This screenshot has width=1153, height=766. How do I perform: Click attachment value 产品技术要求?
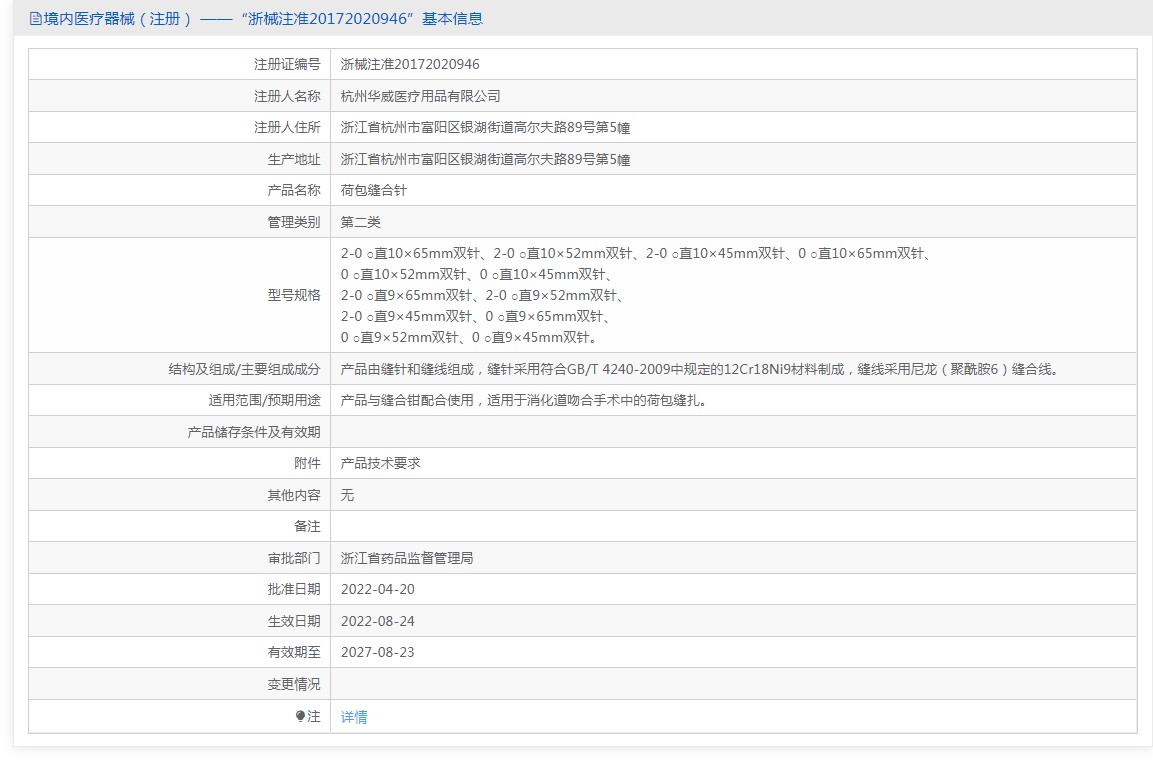380,464
